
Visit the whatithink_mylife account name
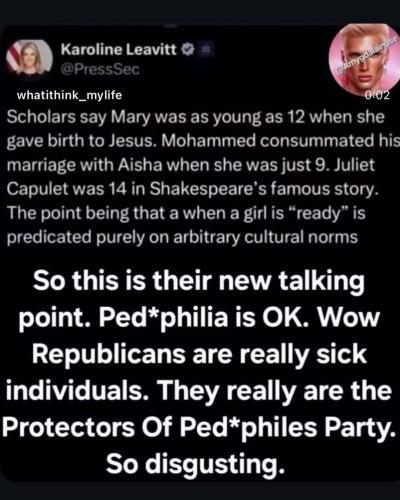pyautogui.click(x=69, y=95)
